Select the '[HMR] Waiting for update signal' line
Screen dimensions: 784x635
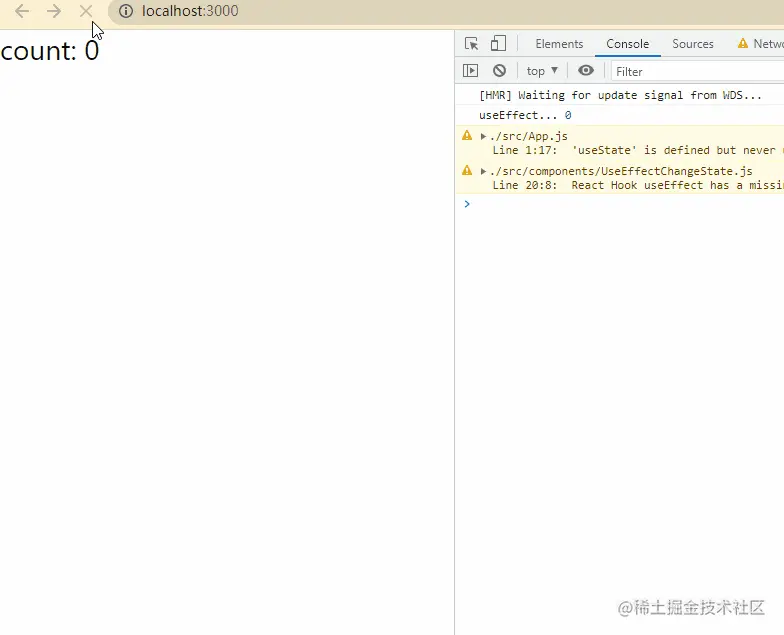click(x=620, y=96)
